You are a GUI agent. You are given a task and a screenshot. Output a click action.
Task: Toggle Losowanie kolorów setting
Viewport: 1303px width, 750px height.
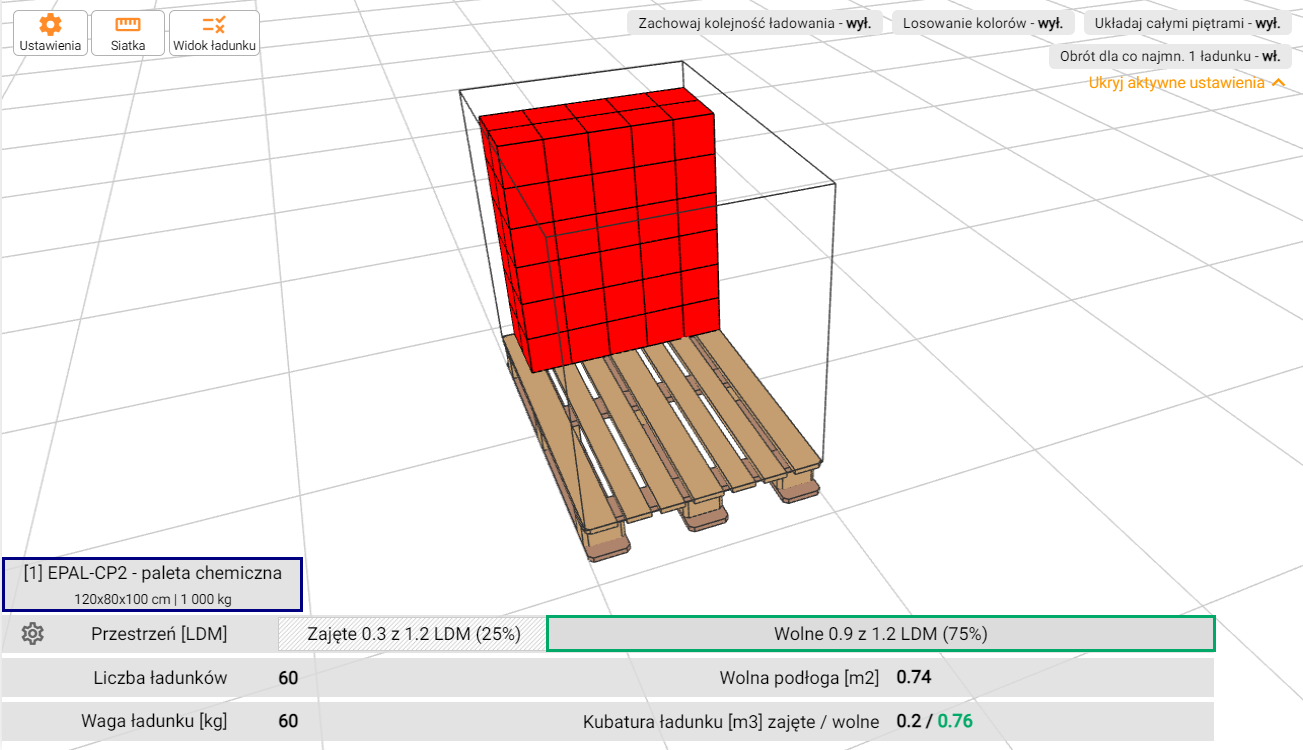click(x=983, y=23)
